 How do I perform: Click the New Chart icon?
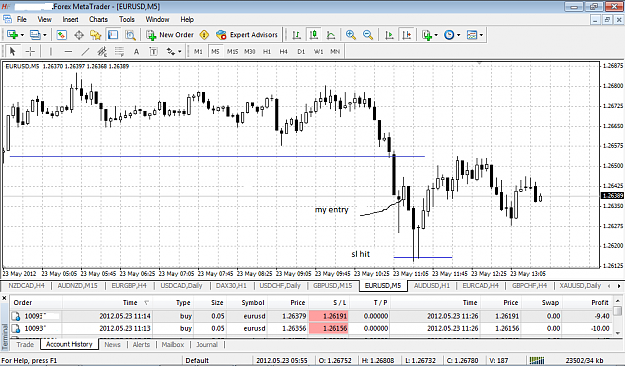12,35
